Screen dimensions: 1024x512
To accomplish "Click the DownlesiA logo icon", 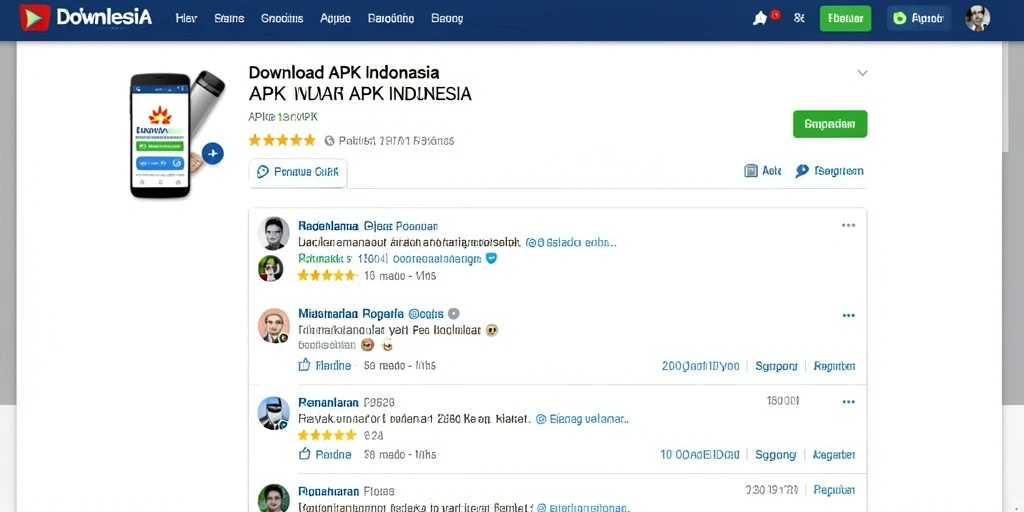I will tap(35, 18).
